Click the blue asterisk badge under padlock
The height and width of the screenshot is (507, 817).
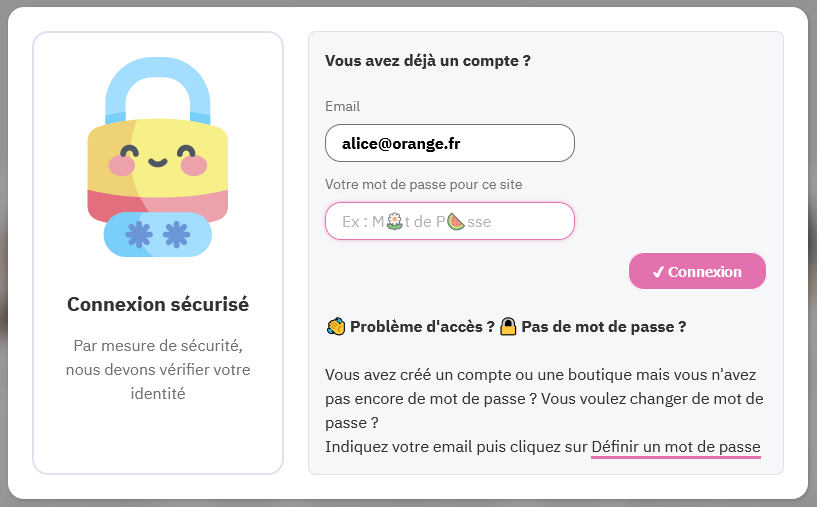coord(157,235)
